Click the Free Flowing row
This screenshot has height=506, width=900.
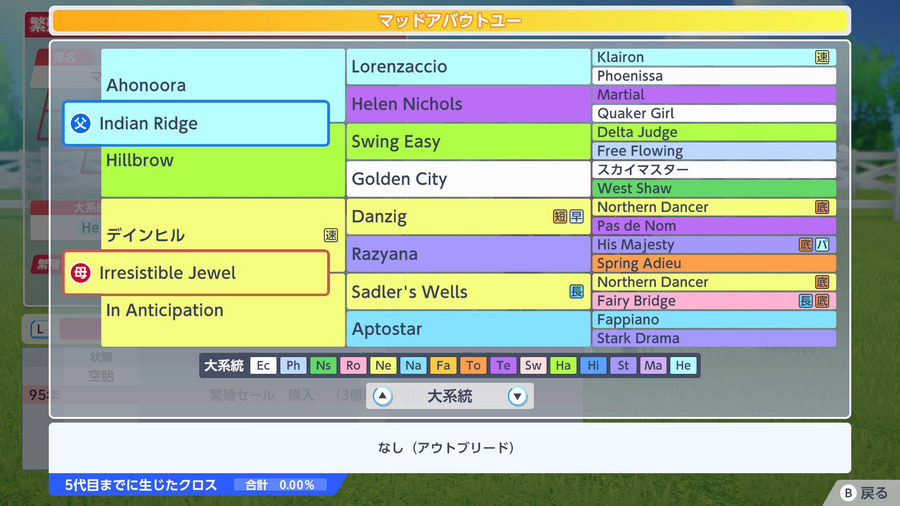[714, 151]
